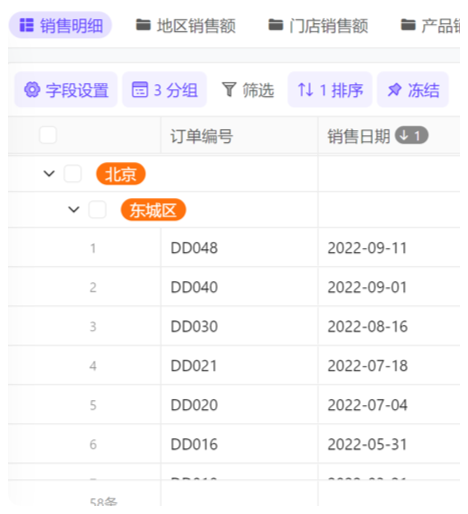Click the grid icon on 销售明细 tab
468x514 pixels.
pos(27,25)
